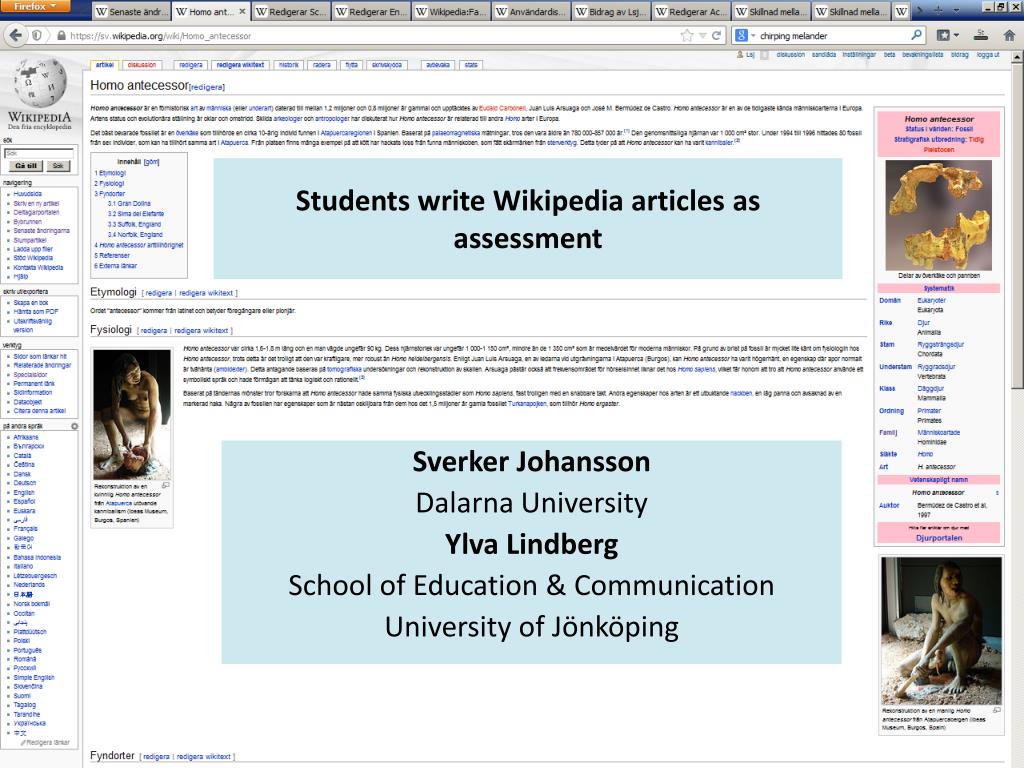Switch to the Wikipedia:Fa... tab

pos(451,11)
